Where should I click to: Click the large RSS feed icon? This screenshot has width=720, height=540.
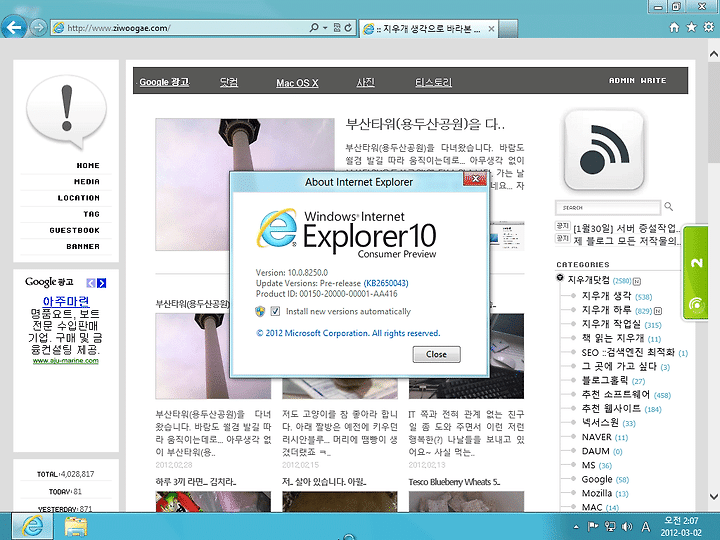click(604, 150)
